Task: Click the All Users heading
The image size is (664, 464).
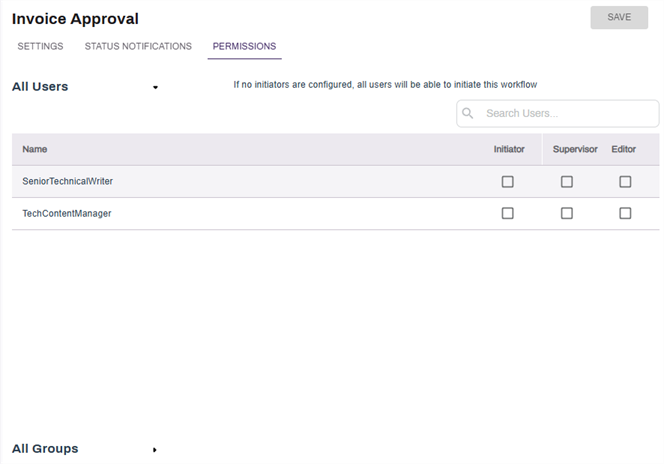Action: click(x=40, y=86)
